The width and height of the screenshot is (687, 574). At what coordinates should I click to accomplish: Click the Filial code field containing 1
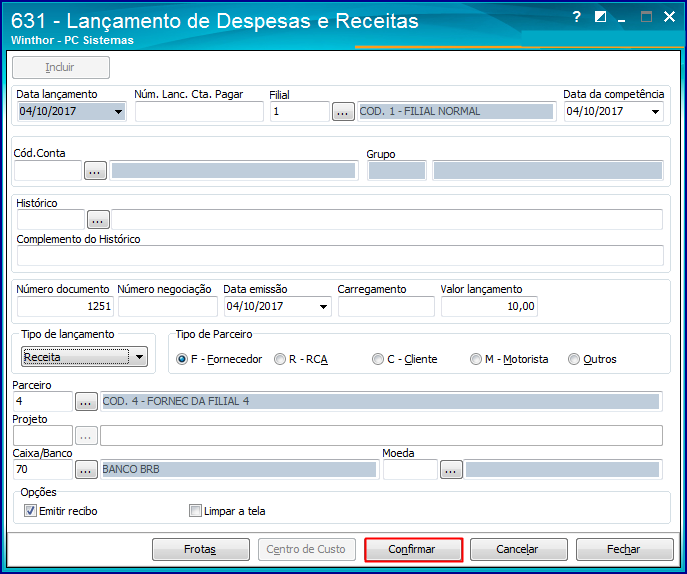(300, 112)
